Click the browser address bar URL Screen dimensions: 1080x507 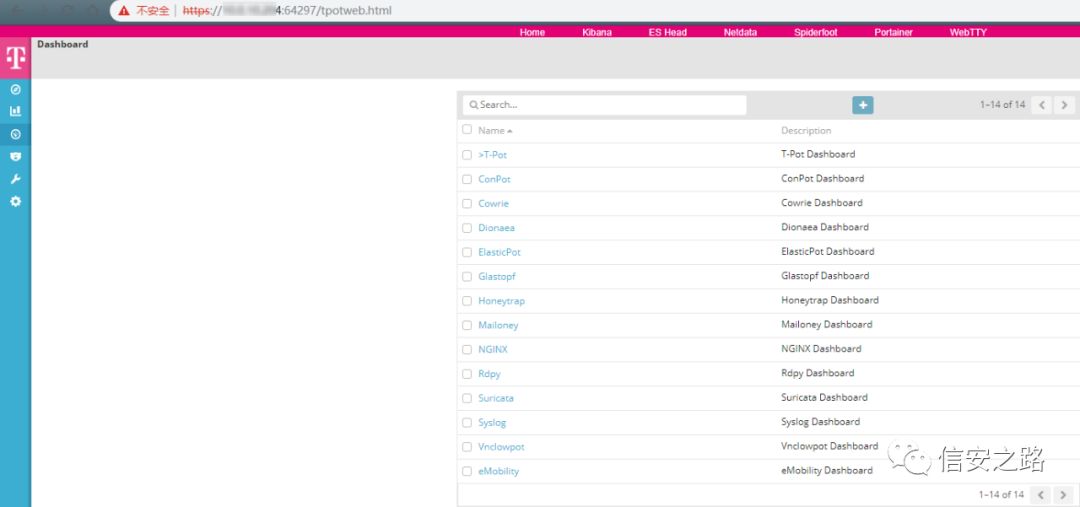287,11
